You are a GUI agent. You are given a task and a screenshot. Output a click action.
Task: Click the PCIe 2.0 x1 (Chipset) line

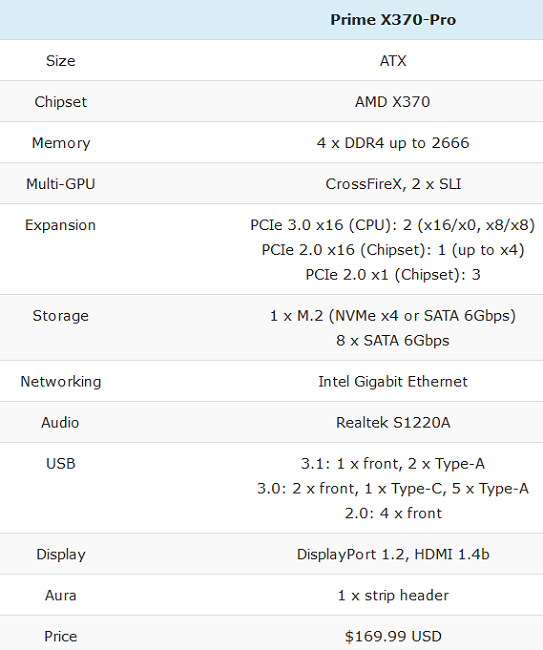[x=393, y=275]
